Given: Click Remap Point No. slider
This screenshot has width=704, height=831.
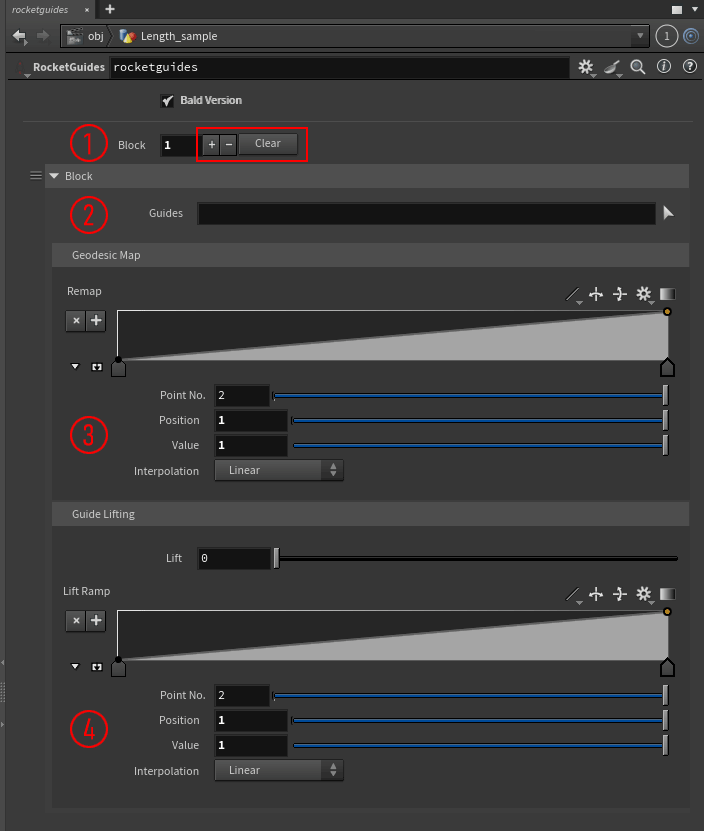Looking at the screenshot, I should click(x=470, y=395).
